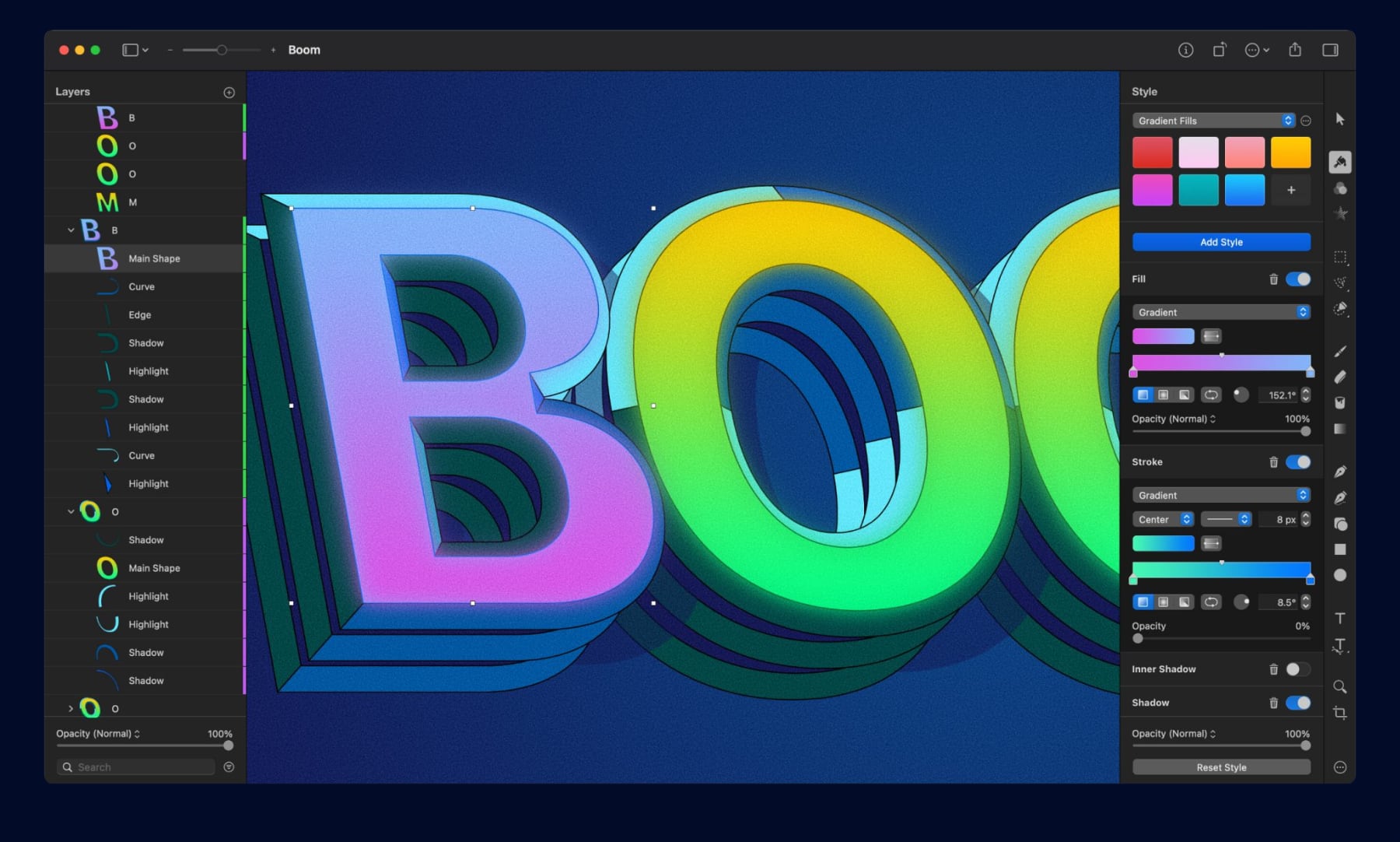Toggle the Fill switch off

1297,279
